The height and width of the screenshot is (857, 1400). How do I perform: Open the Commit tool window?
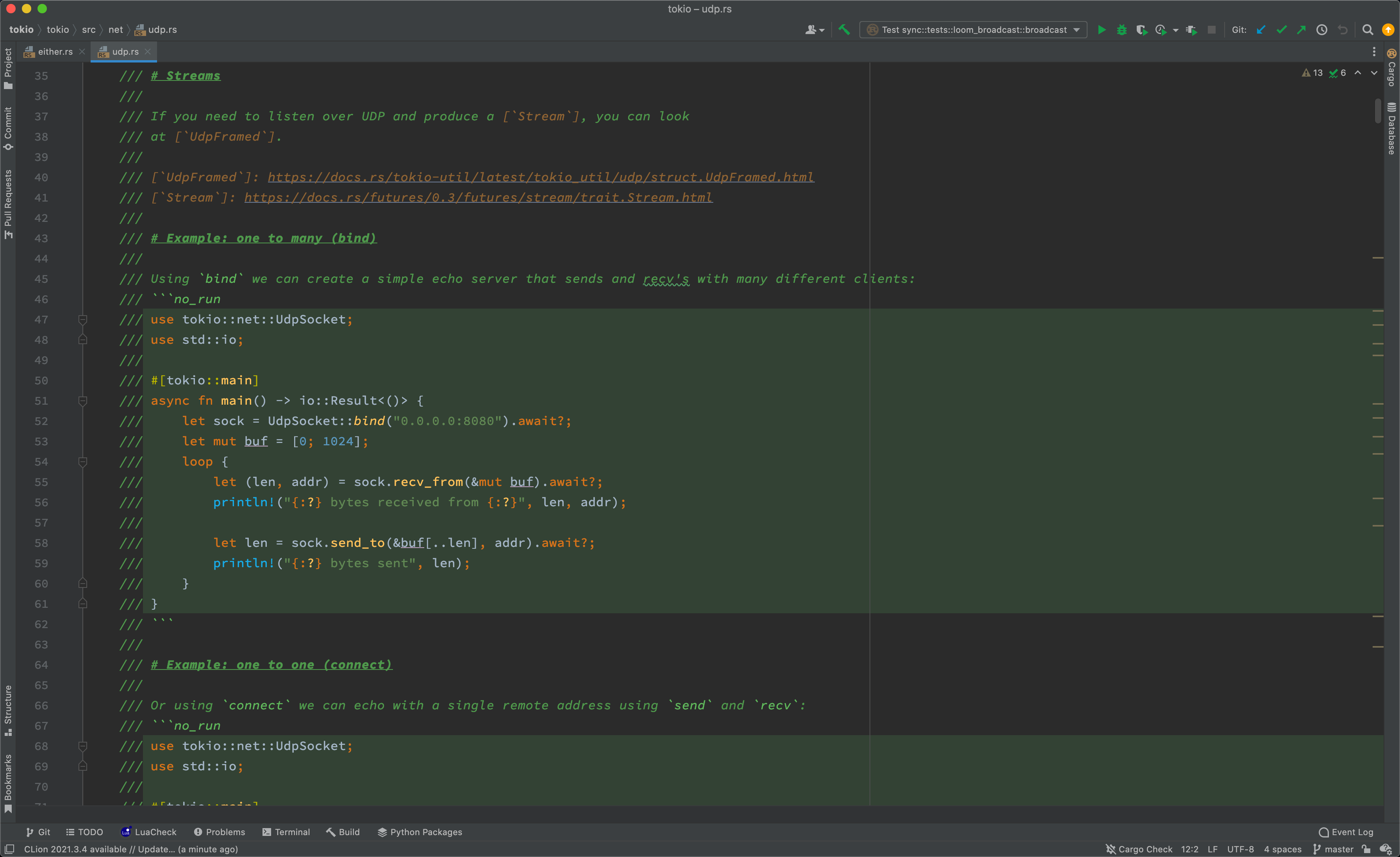8,129
